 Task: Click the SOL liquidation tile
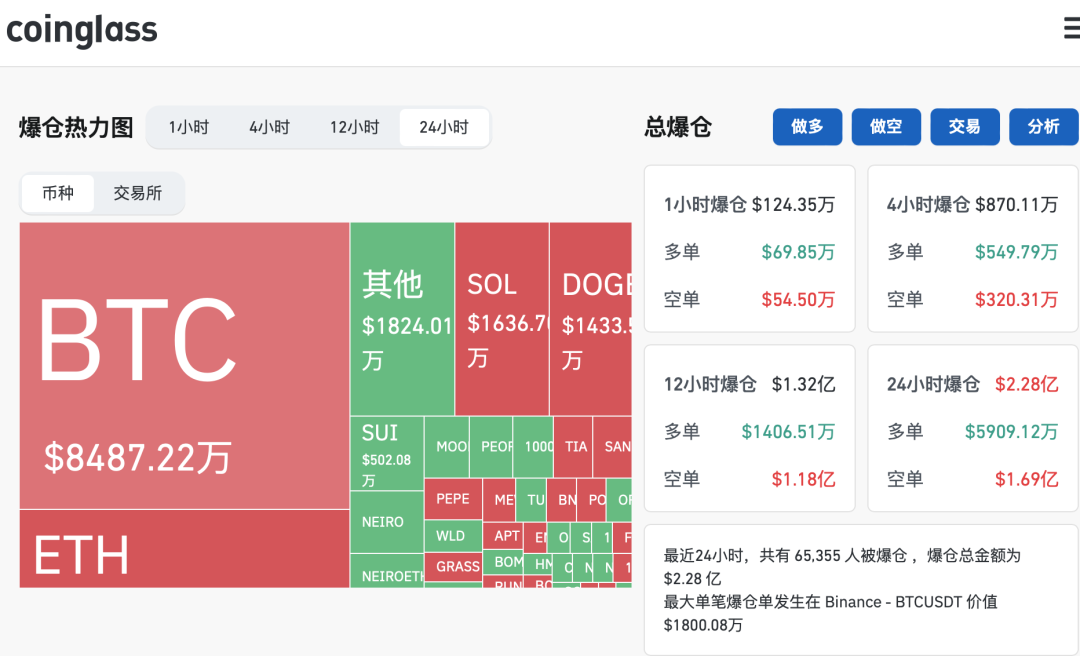click(502, 319)
